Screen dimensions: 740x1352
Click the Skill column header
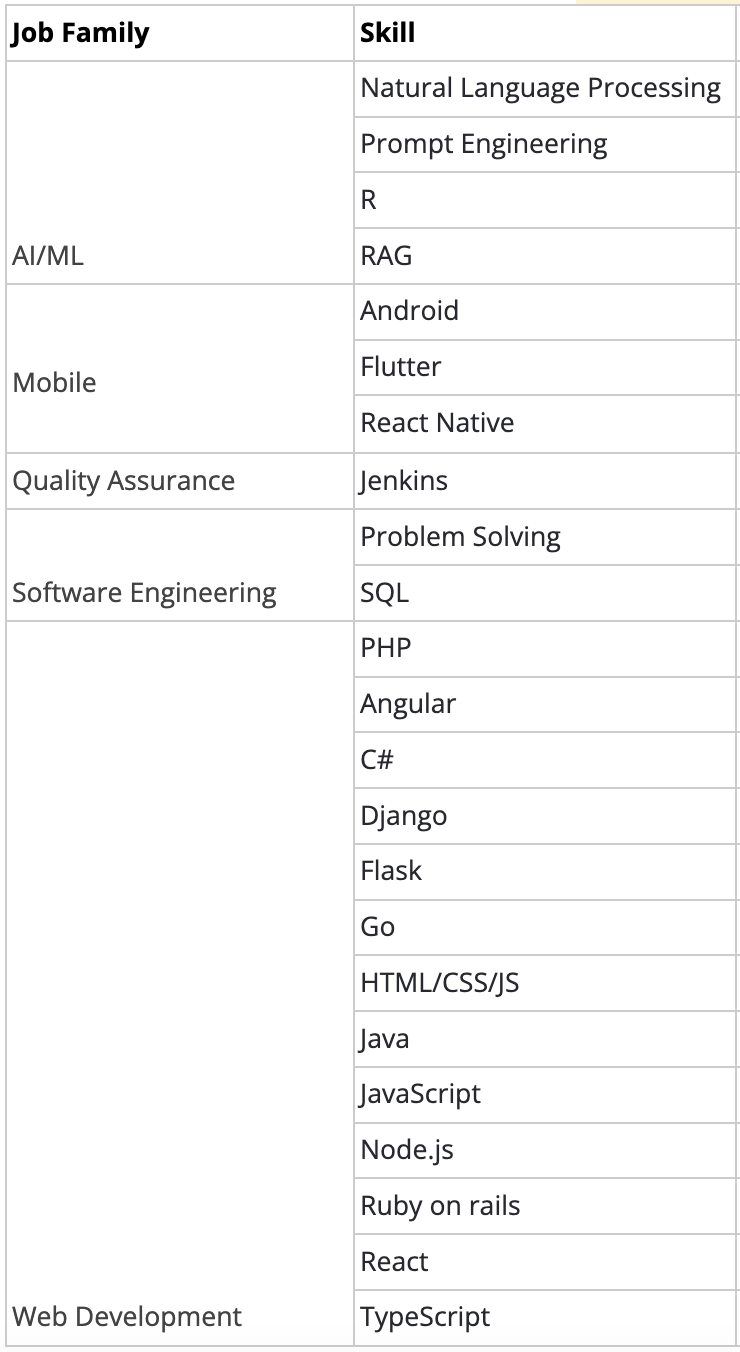[388, 33]
